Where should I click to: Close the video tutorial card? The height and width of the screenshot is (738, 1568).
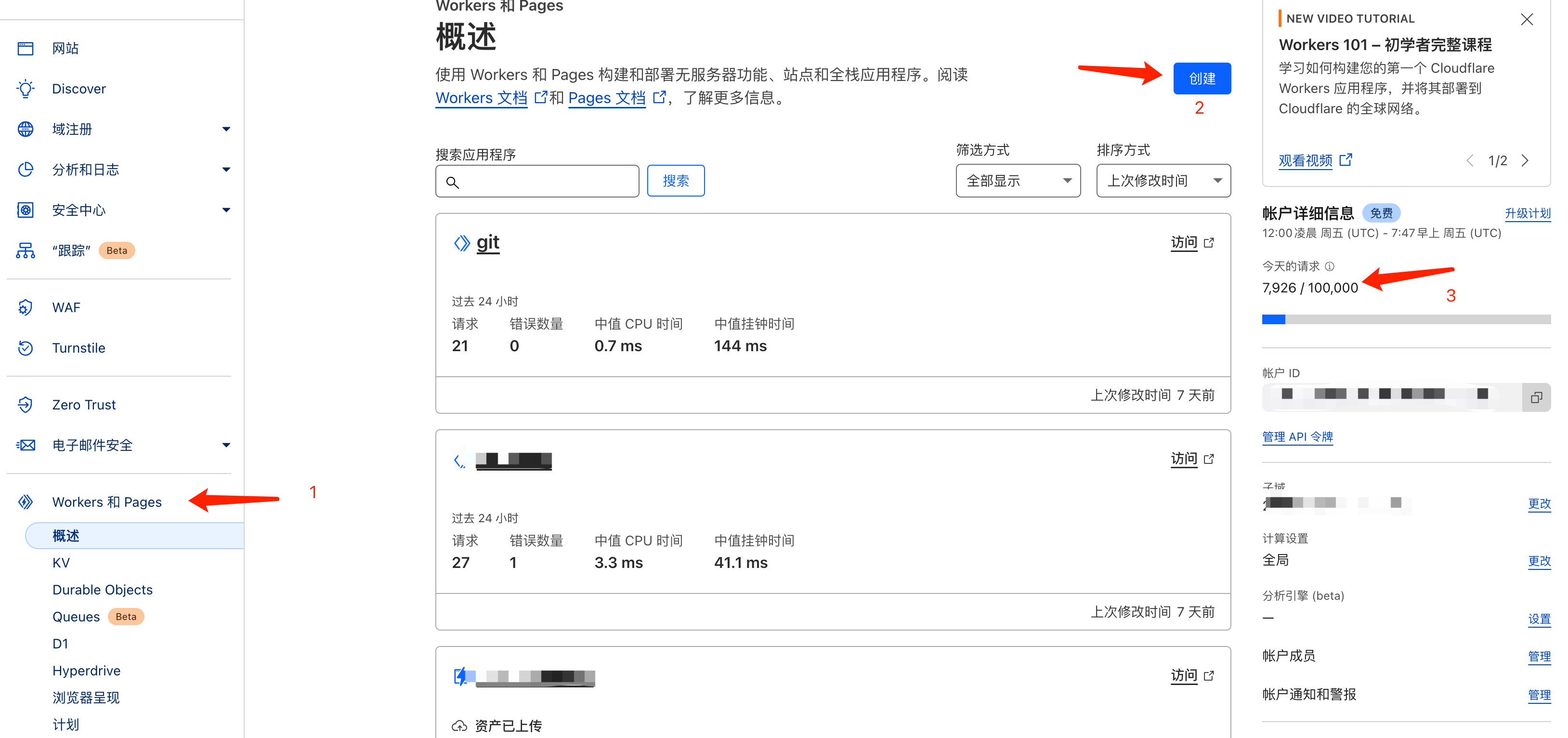pyautogui.click(x=1527, y=19)
